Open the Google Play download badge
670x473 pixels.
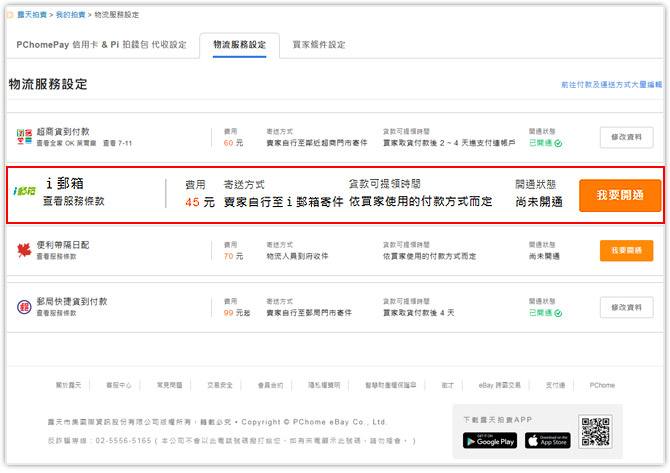(x=490, y=440)
